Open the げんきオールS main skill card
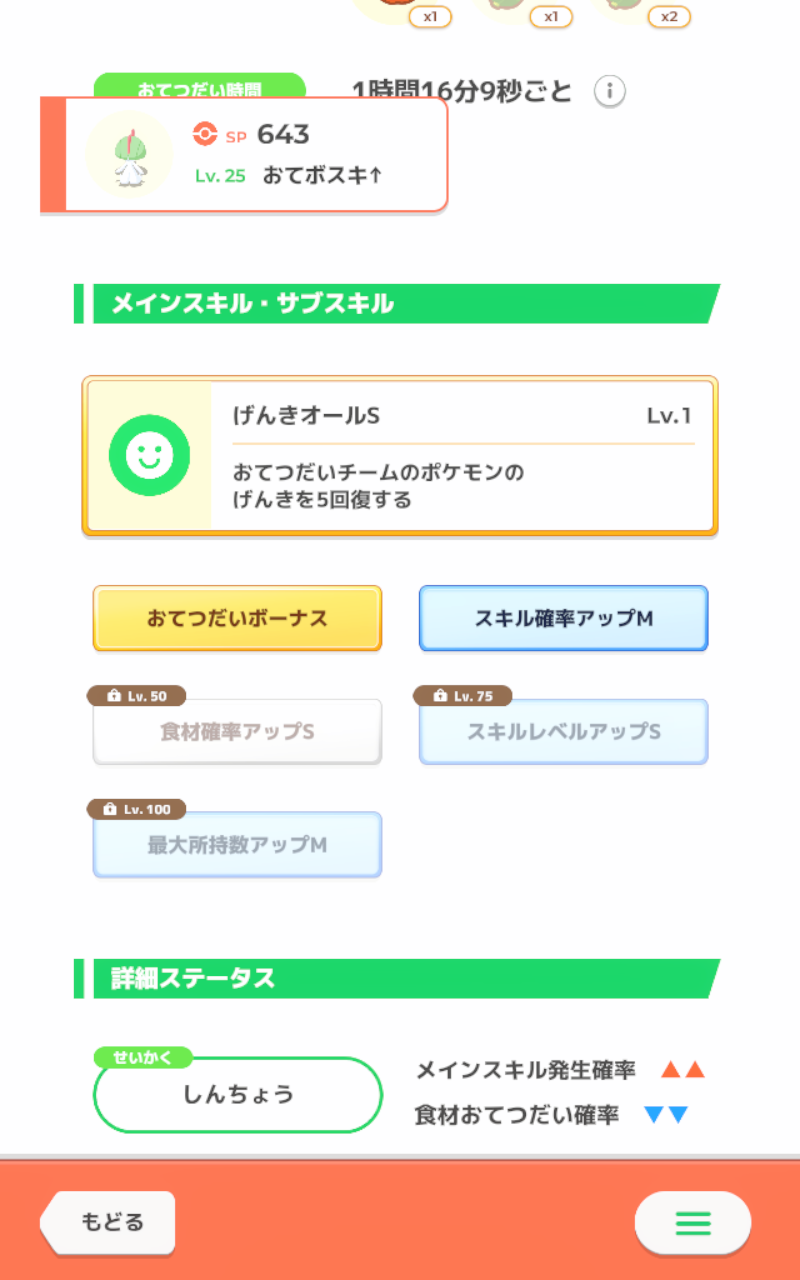The width and height of the screenshot is (800, 1280). pos(400,456)
